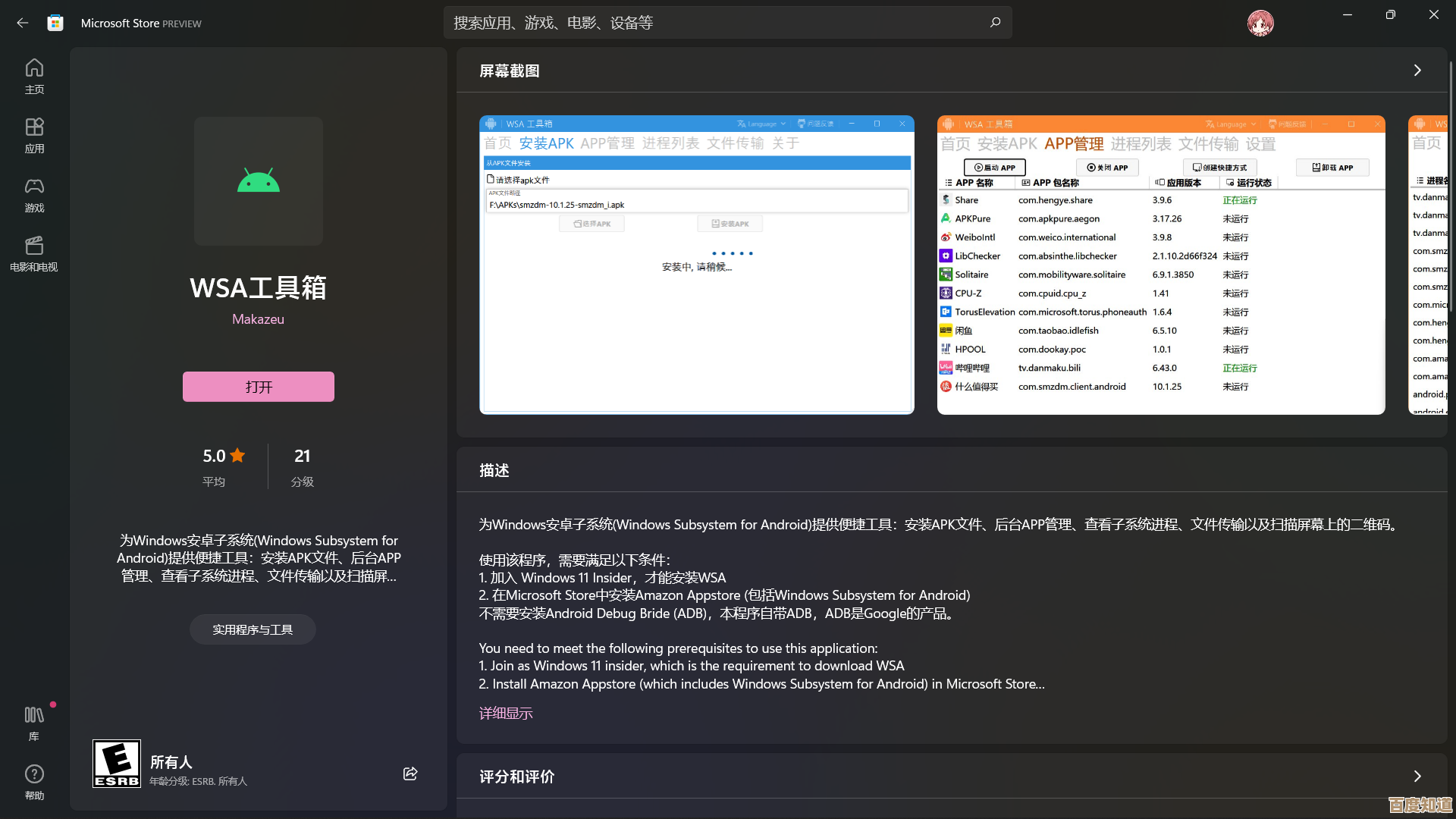The image size is (1456, 819).
Task: Show full description via 详细显示 link
Action: [x=506, y=713]
